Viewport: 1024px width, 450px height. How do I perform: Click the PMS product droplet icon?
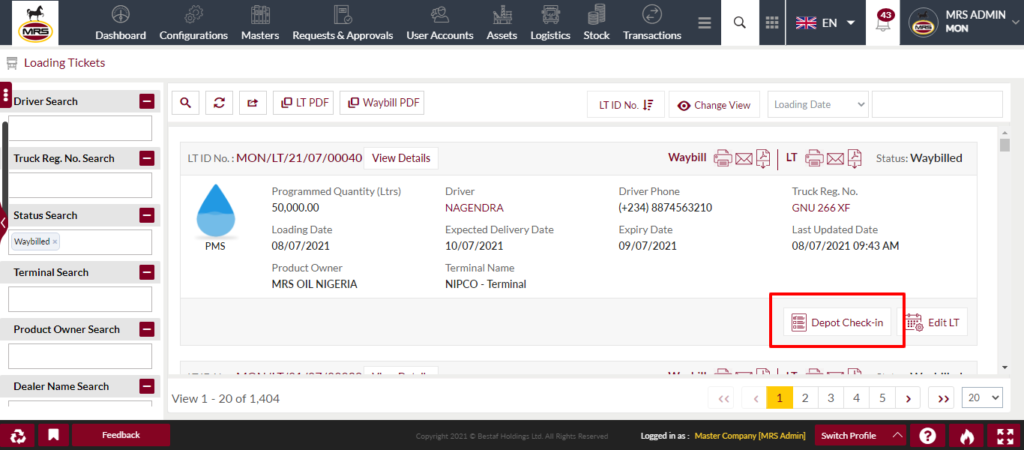pos(215,213)
